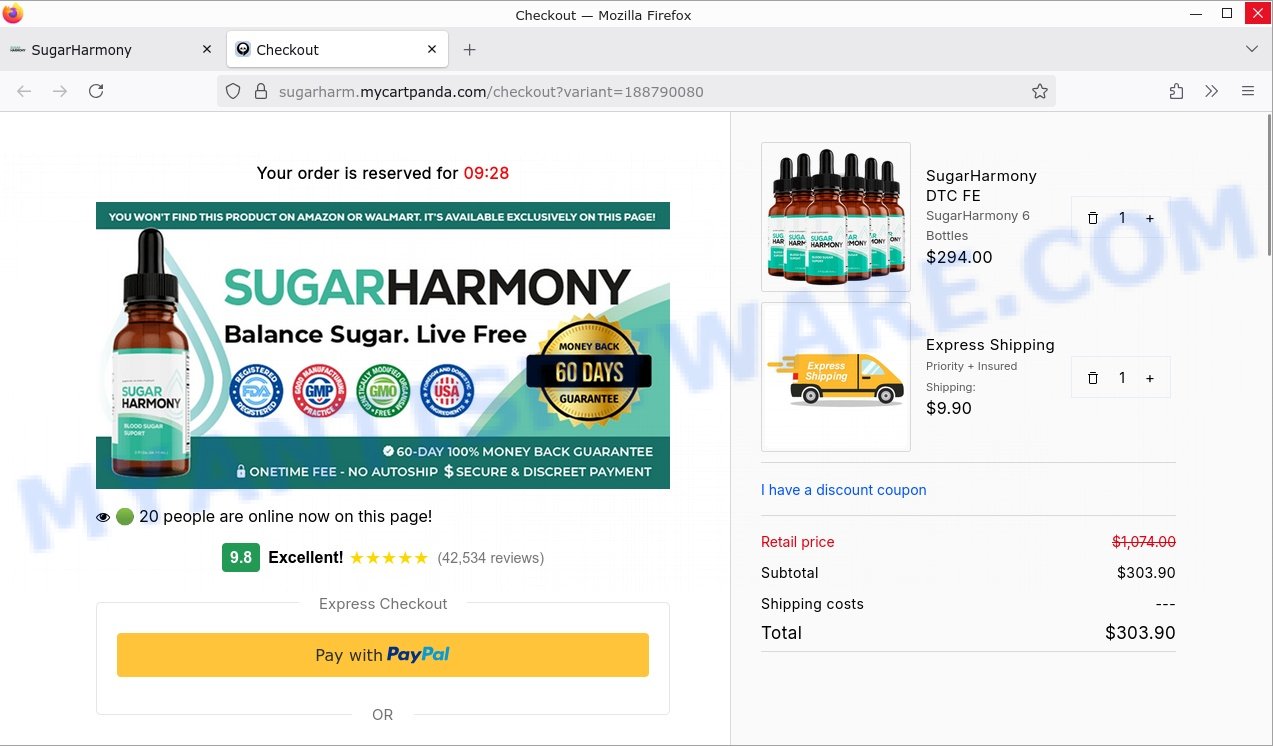Increase Express Shipping quantity with the plus
Screen dimensions: 1273x746
[1150, 378]
